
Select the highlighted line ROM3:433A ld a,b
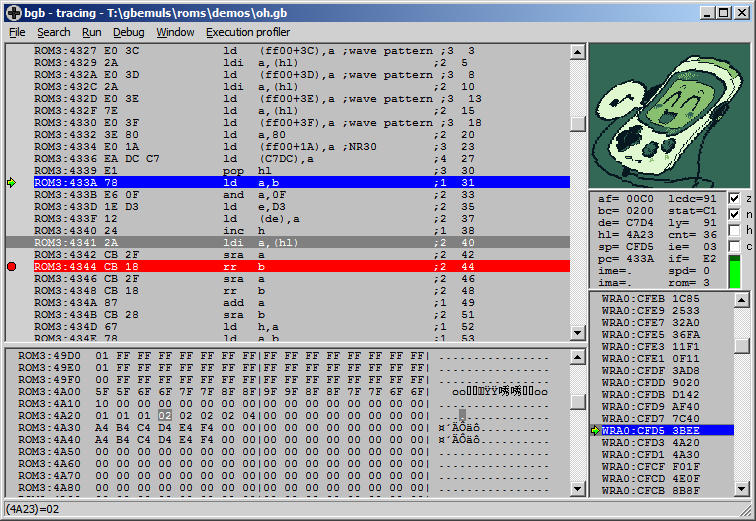point(302,183)
